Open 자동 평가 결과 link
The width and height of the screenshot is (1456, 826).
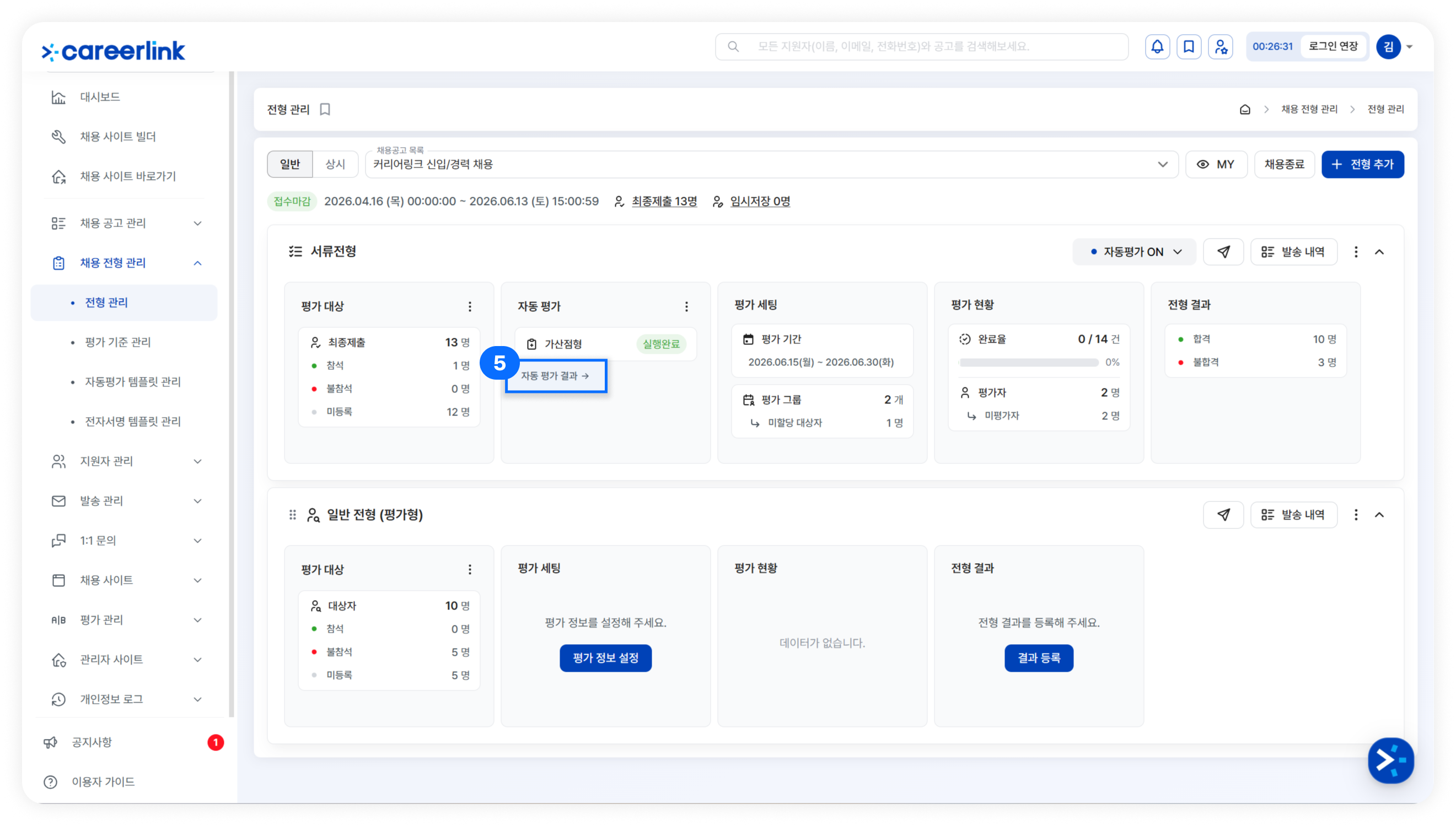[x=555, y=376]
